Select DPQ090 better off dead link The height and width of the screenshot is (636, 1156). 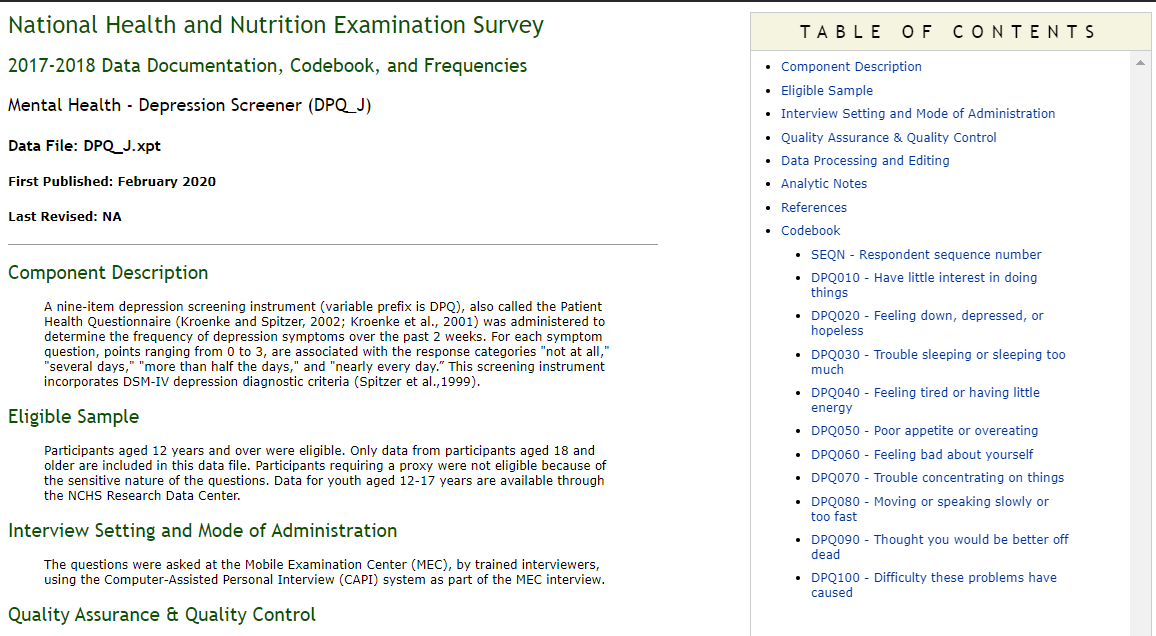939,540
